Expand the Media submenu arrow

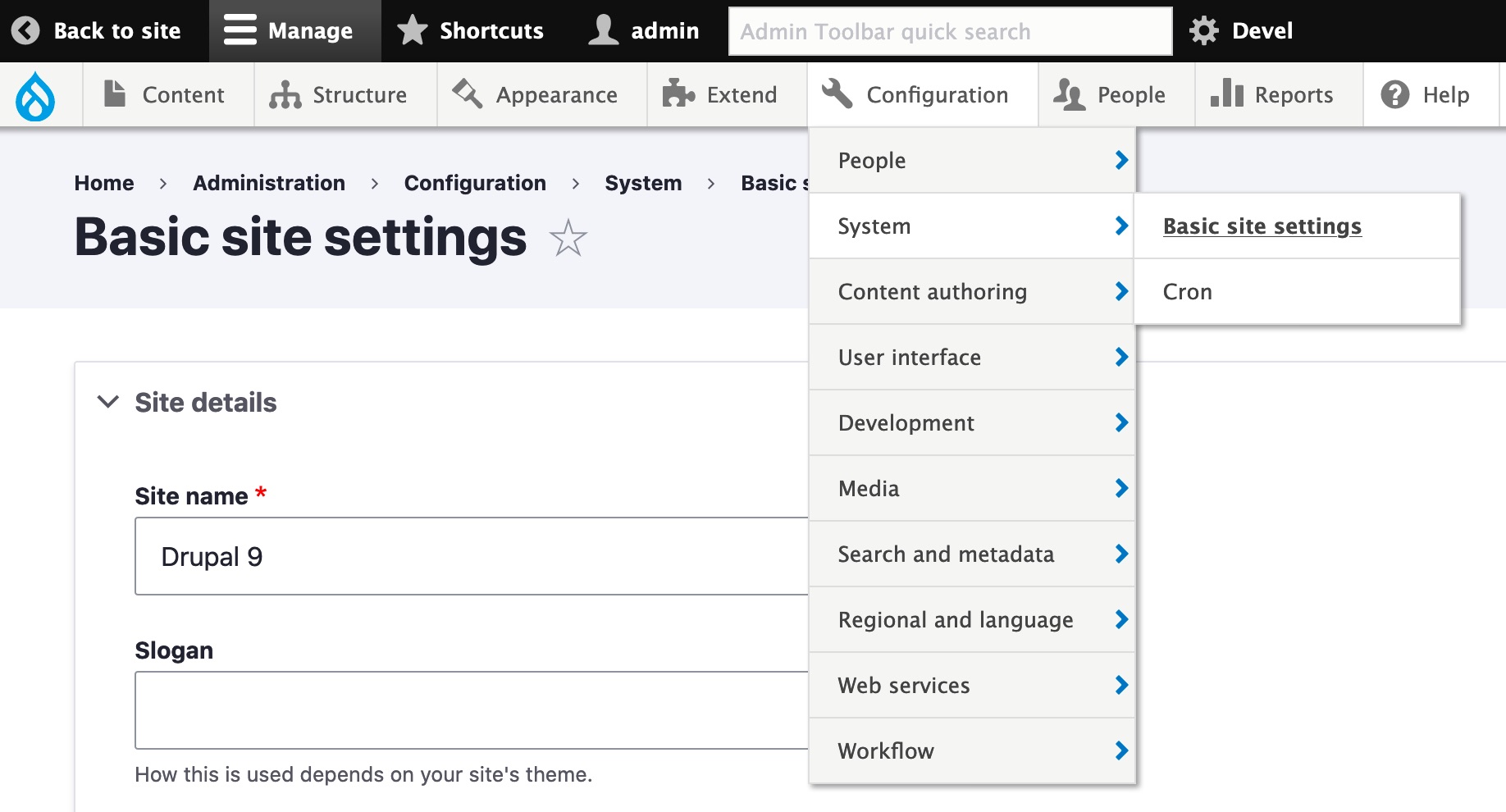(1120, 488)
